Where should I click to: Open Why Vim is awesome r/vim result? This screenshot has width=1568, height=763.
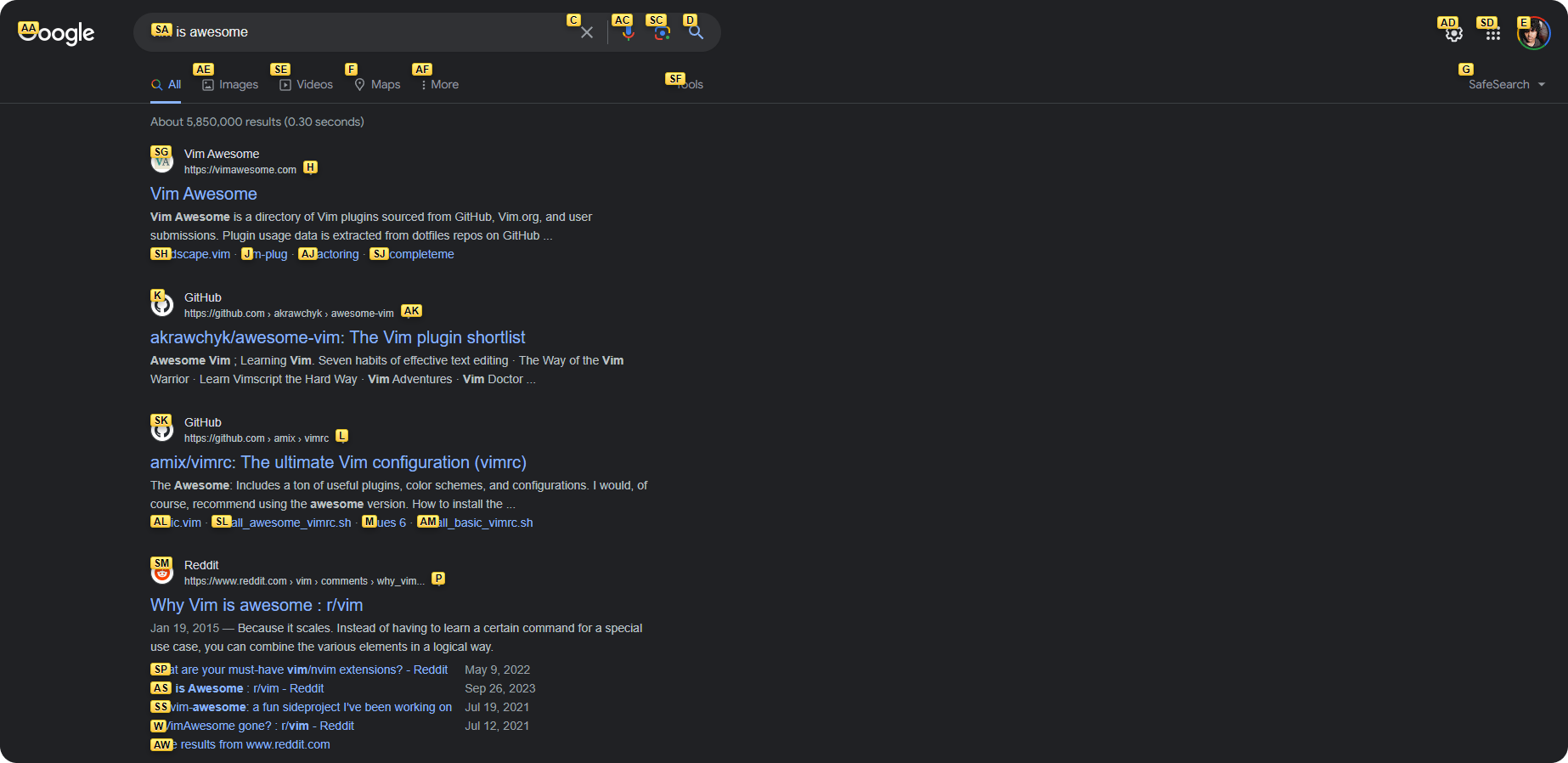click(x=257, y=605)
